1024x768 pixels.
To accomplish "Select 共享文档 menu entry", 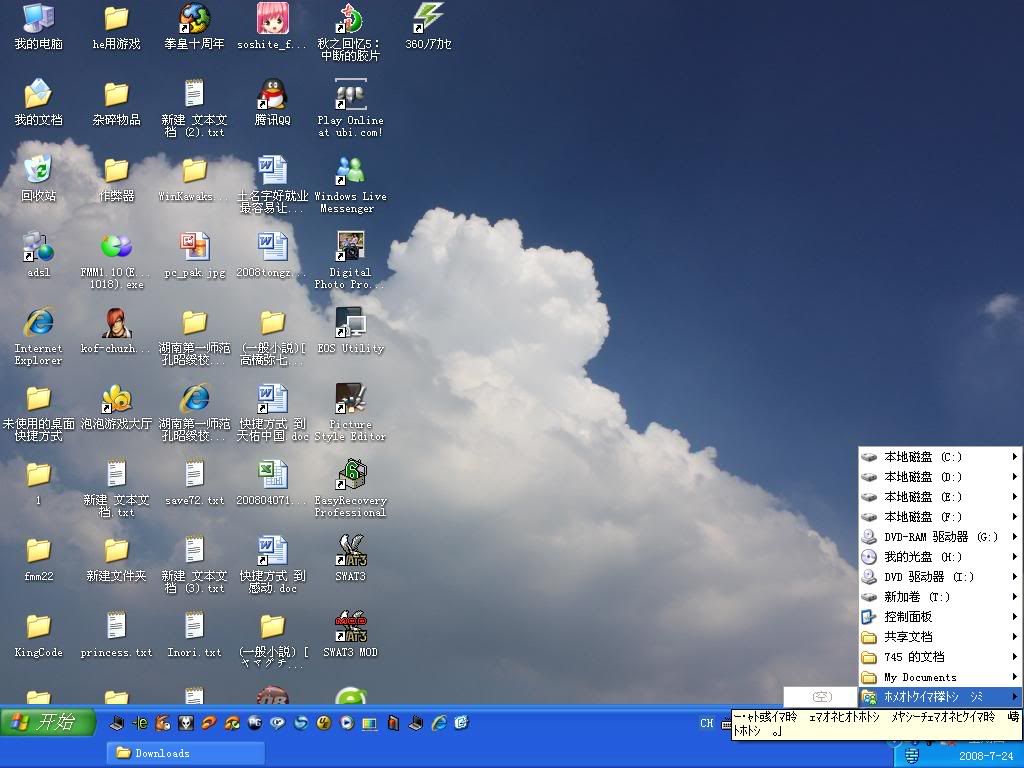I will tap(908, 637).
